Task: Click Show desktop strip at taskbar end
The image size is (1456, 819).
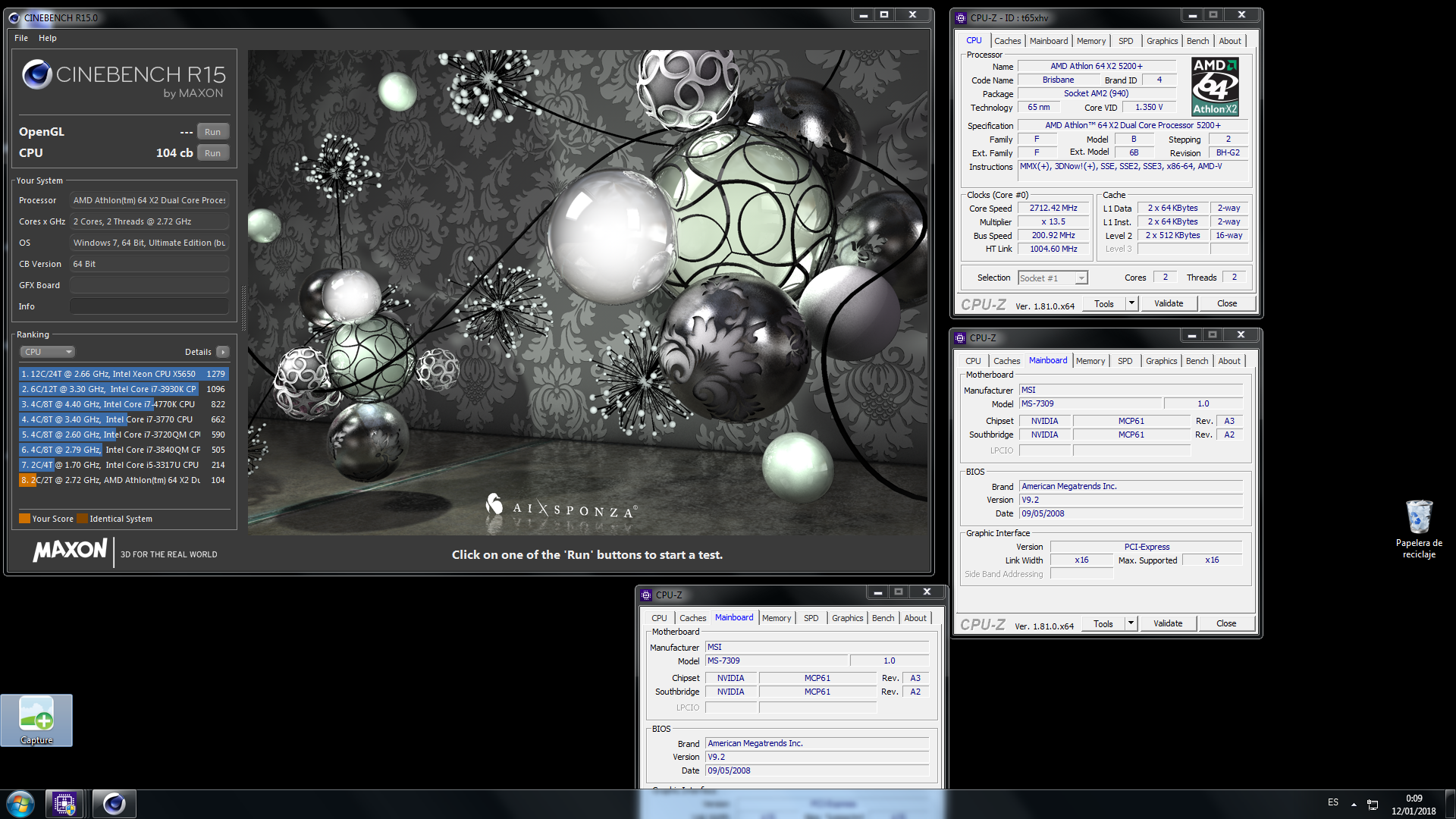Action: point(1451,804)
